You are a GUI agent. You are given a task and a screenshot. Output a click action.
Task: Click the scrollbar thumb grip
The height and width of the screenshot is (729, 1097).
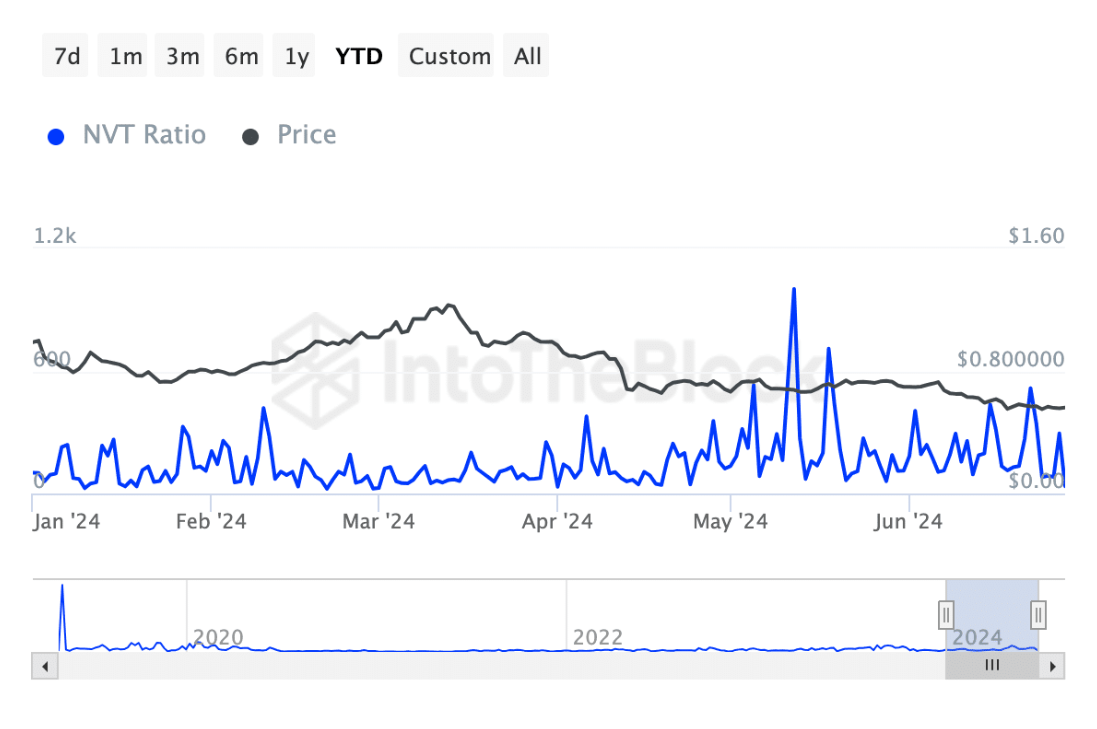[x=992, y=666]
